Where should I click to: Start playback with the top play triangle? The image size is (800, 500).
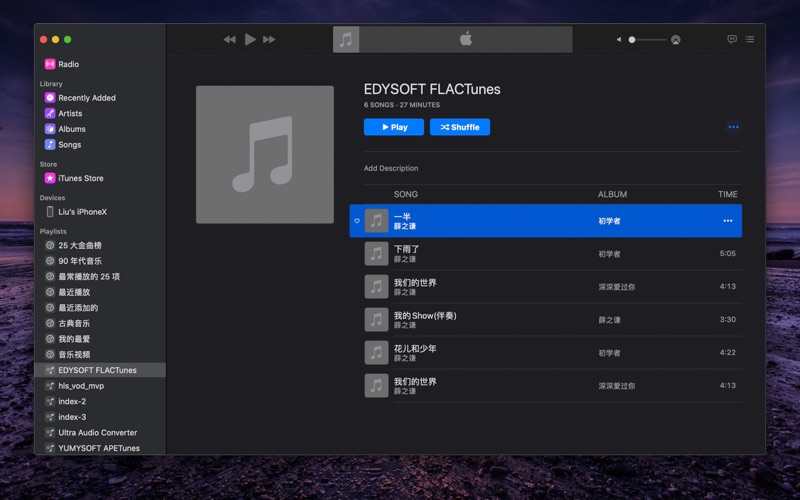tap(250, 39)
